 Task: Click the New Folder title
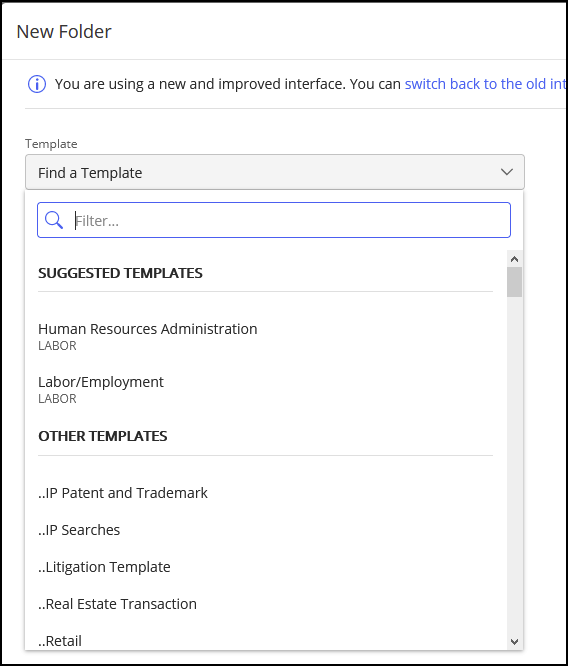pos(64,32)
